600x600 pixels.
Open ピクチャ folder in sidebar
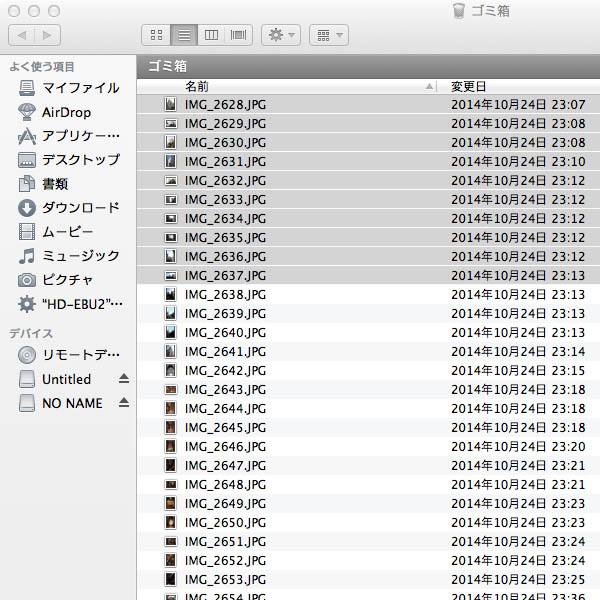[x=68, y=280]
